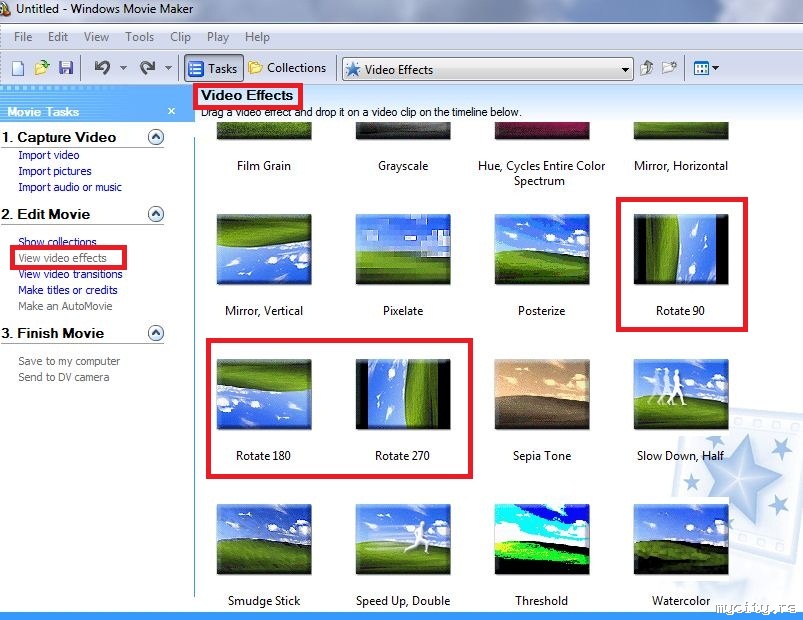Open the Tools menu
Screen dimensions: 803x620
[x=139, y=37]
